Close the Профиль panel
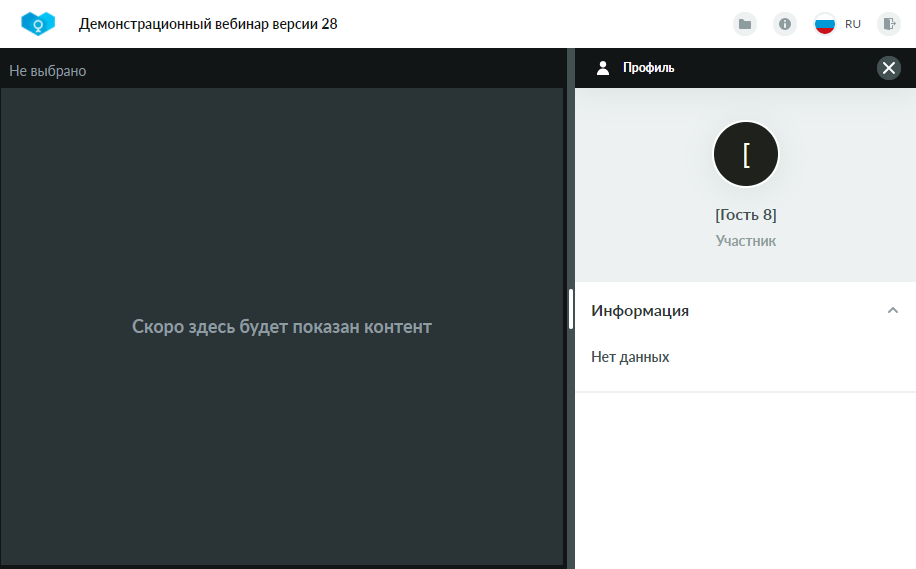Screen dimensions: 916x569 889,68
